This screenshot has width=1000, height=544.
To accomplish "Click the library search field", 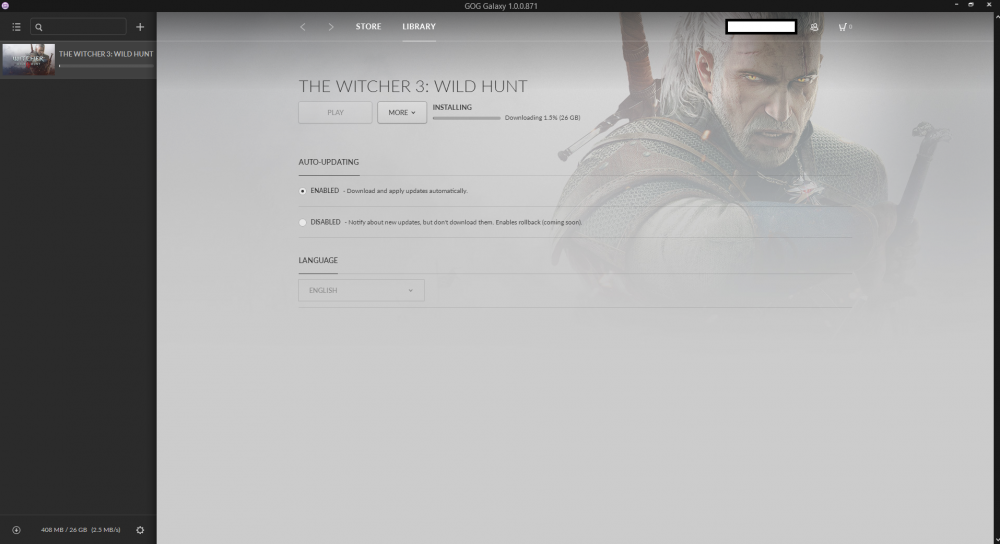I will [78, 27].
